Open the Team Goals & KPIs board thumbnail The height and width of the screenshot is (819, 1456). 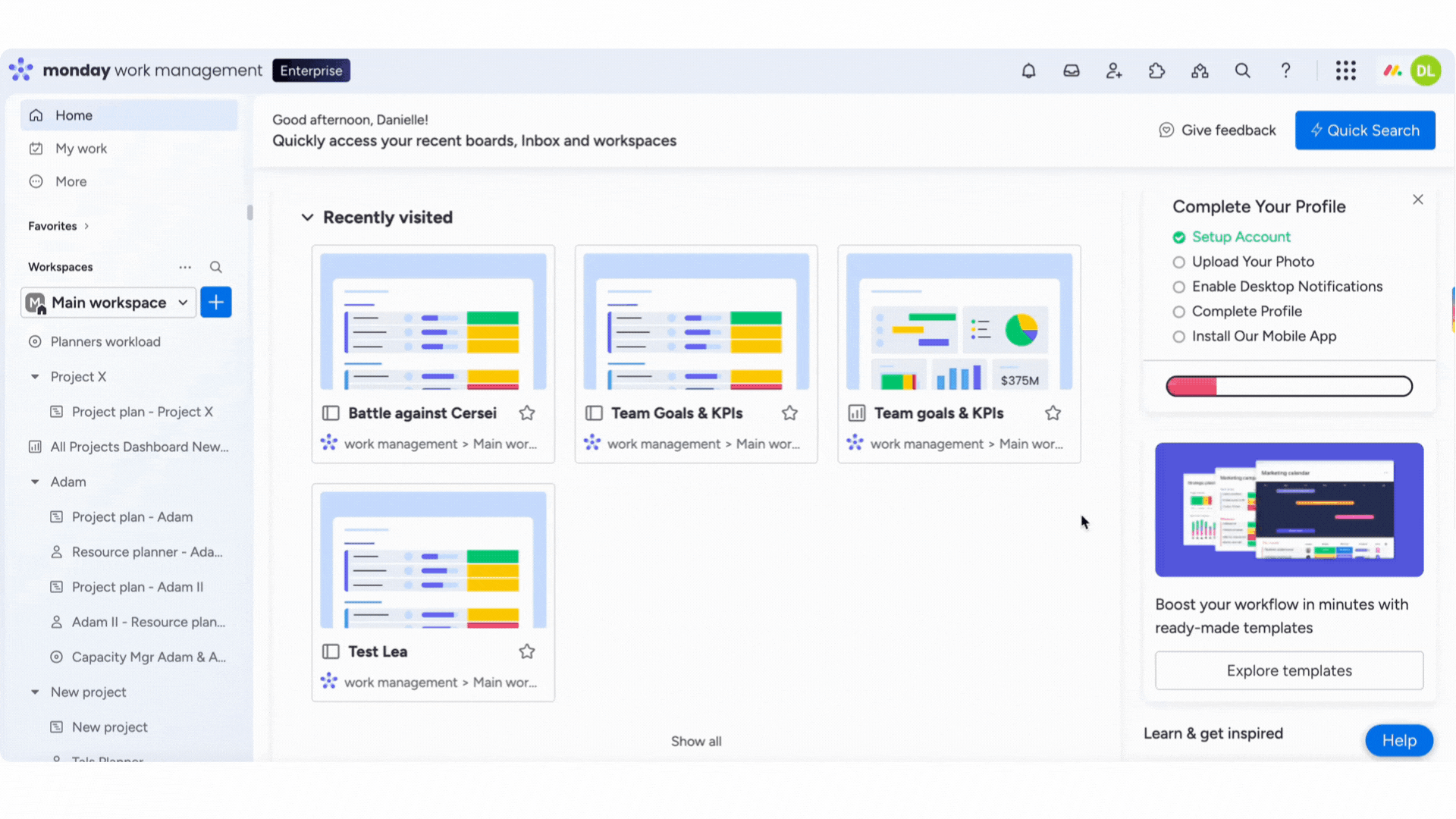click(696, 322)
